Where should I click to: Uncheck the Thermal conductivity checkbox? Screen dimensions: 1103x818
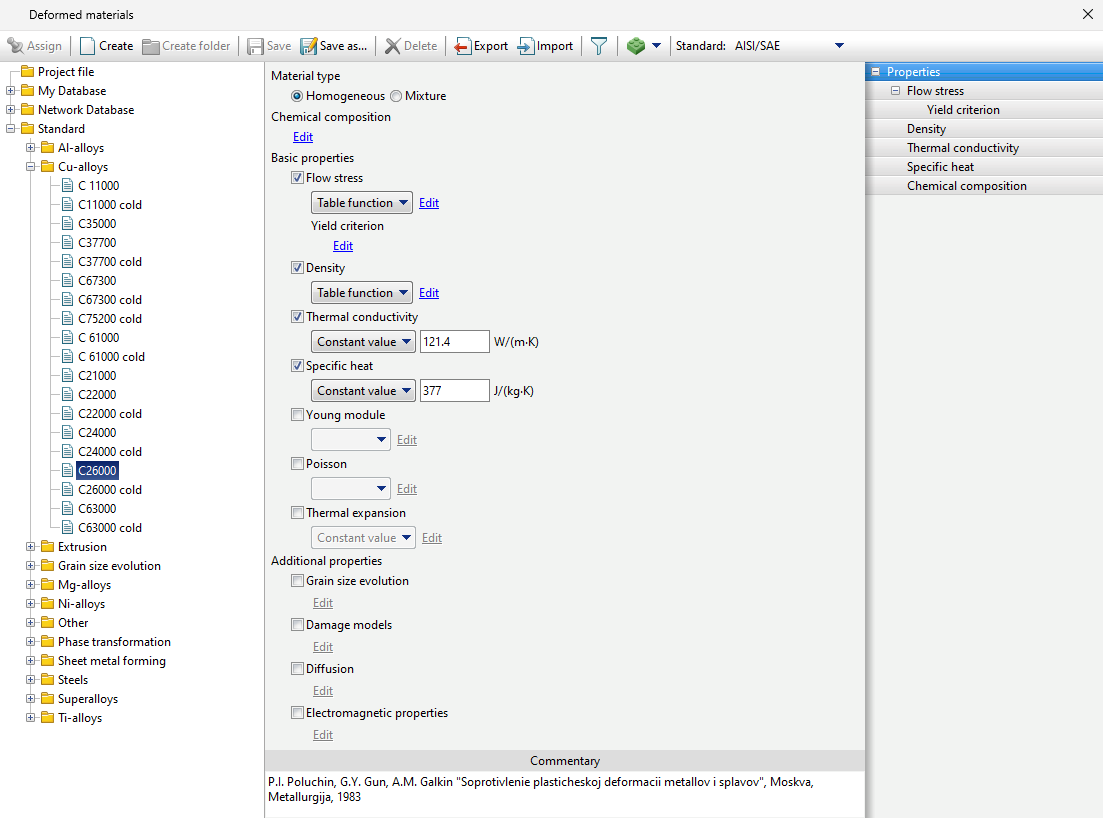[x=297, y=317]
